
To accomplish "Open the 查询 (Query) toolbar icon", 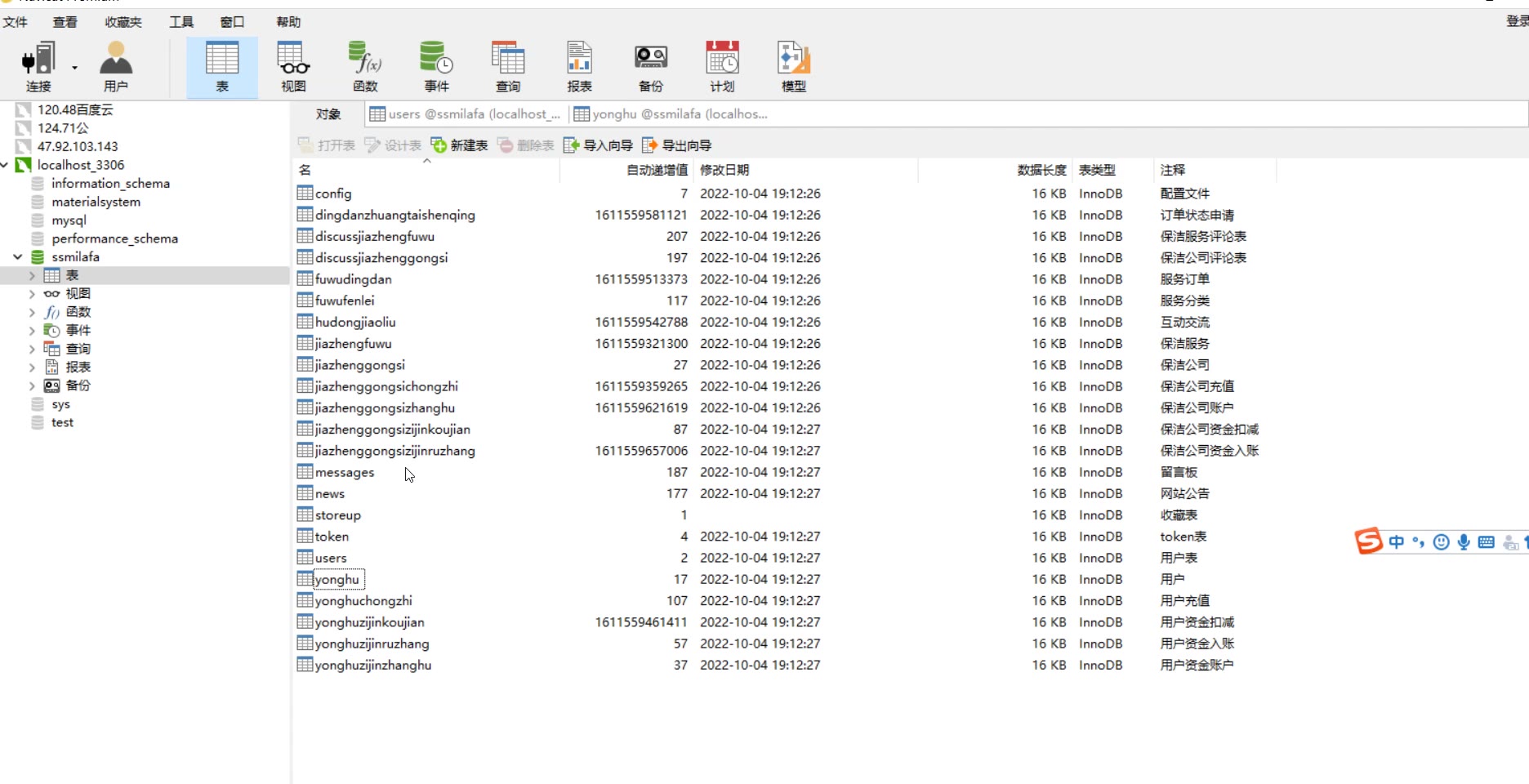I will [x=508, y=67].
